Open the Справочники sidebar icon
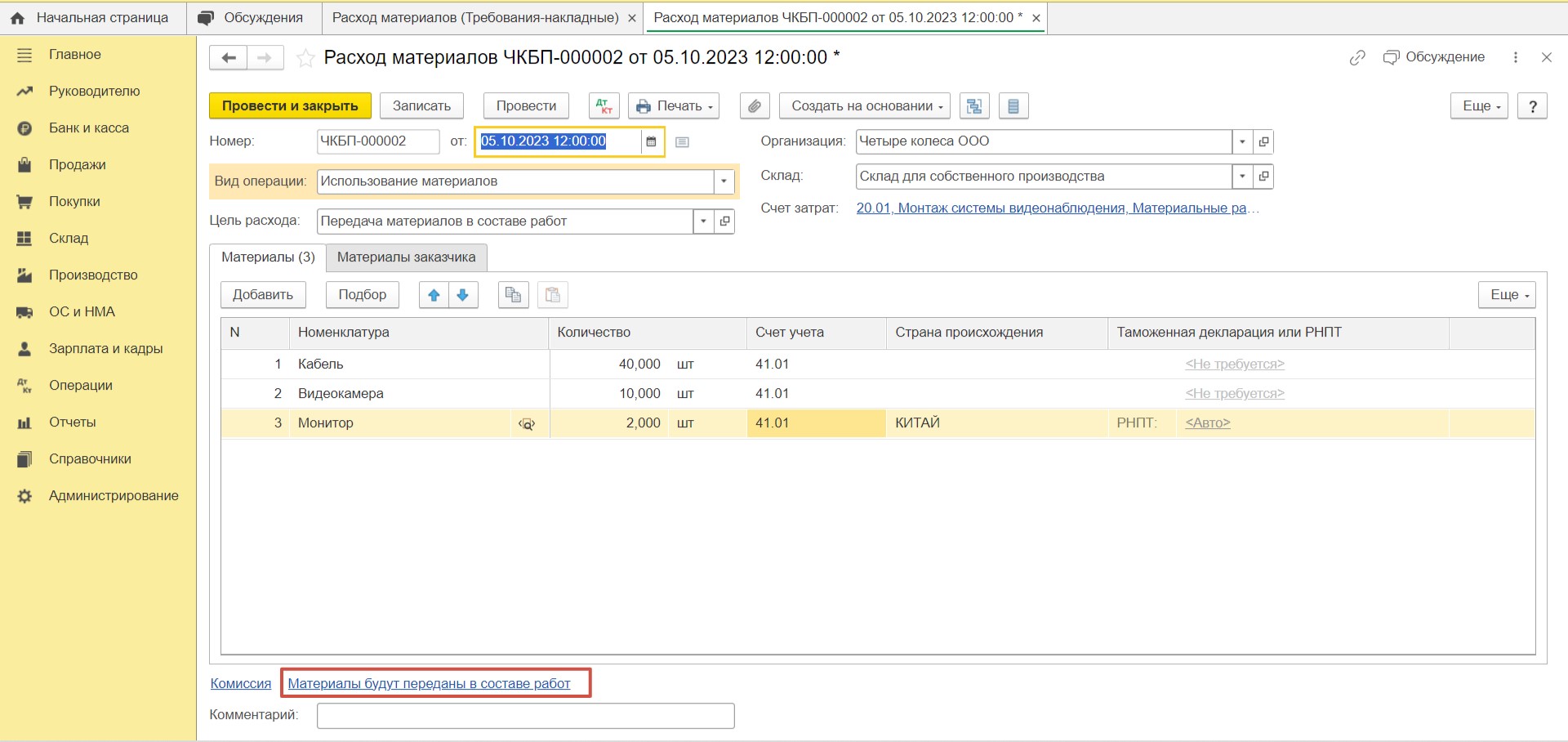Viewport: 1568px width, 742px height. point(24,459)
